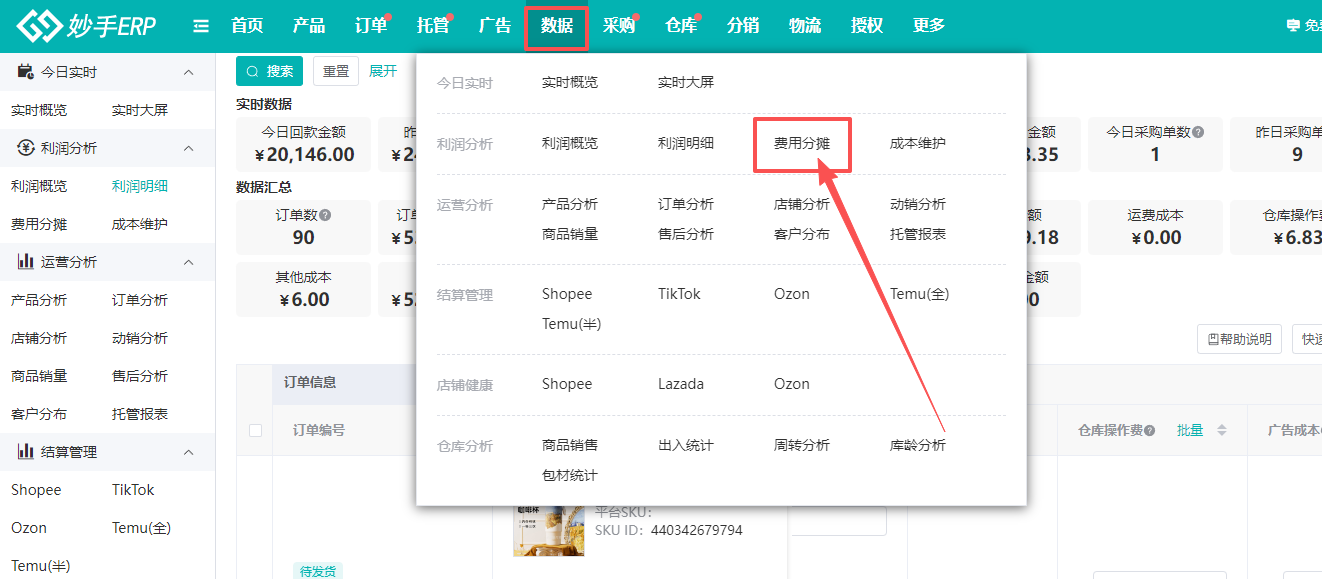
Task: Open the 订单 top navigation tab
Action: click(x=371, y=26)
